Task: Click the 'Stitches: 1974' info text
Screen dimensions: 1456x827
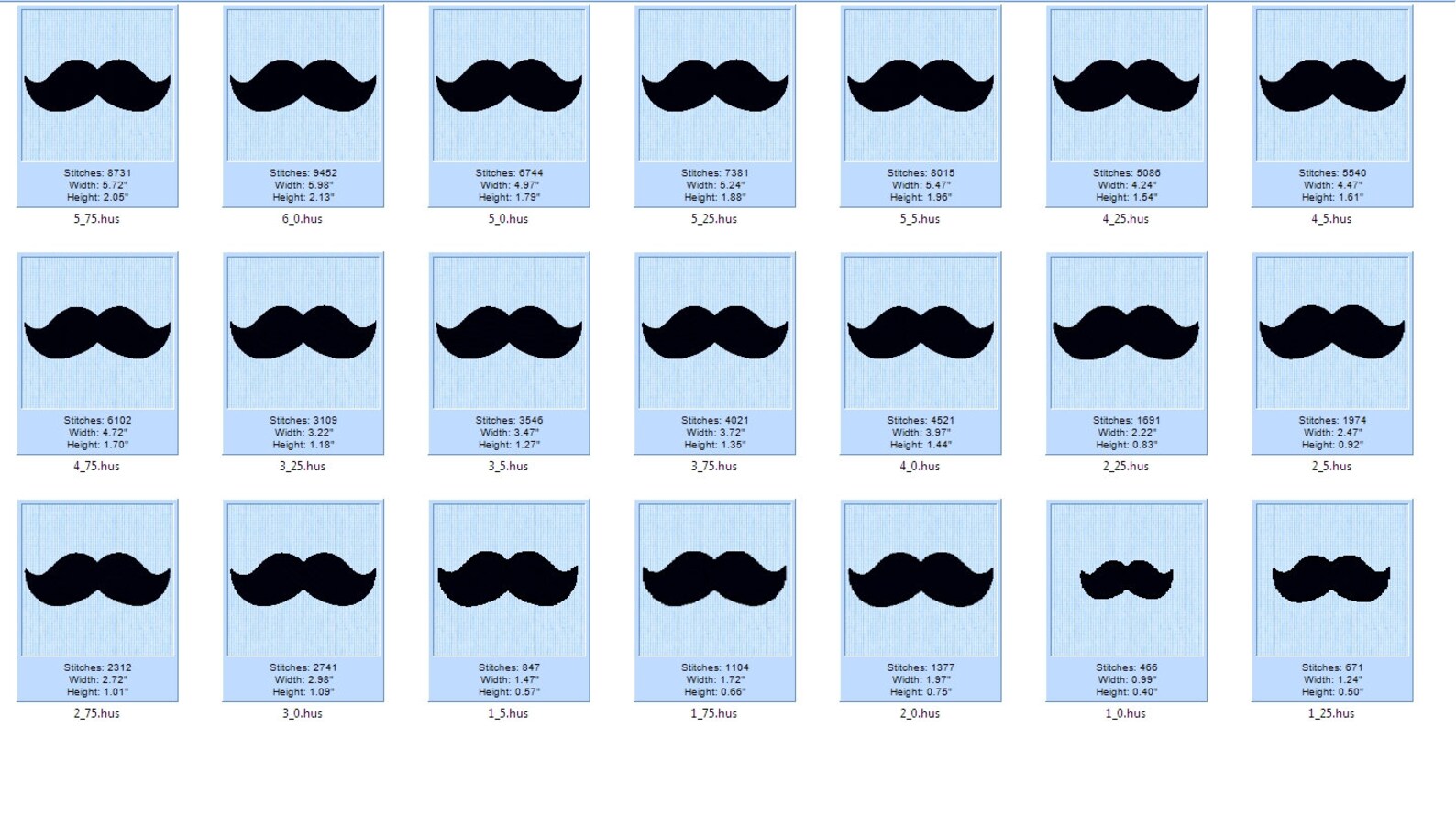Action: tap(1332, 420)
